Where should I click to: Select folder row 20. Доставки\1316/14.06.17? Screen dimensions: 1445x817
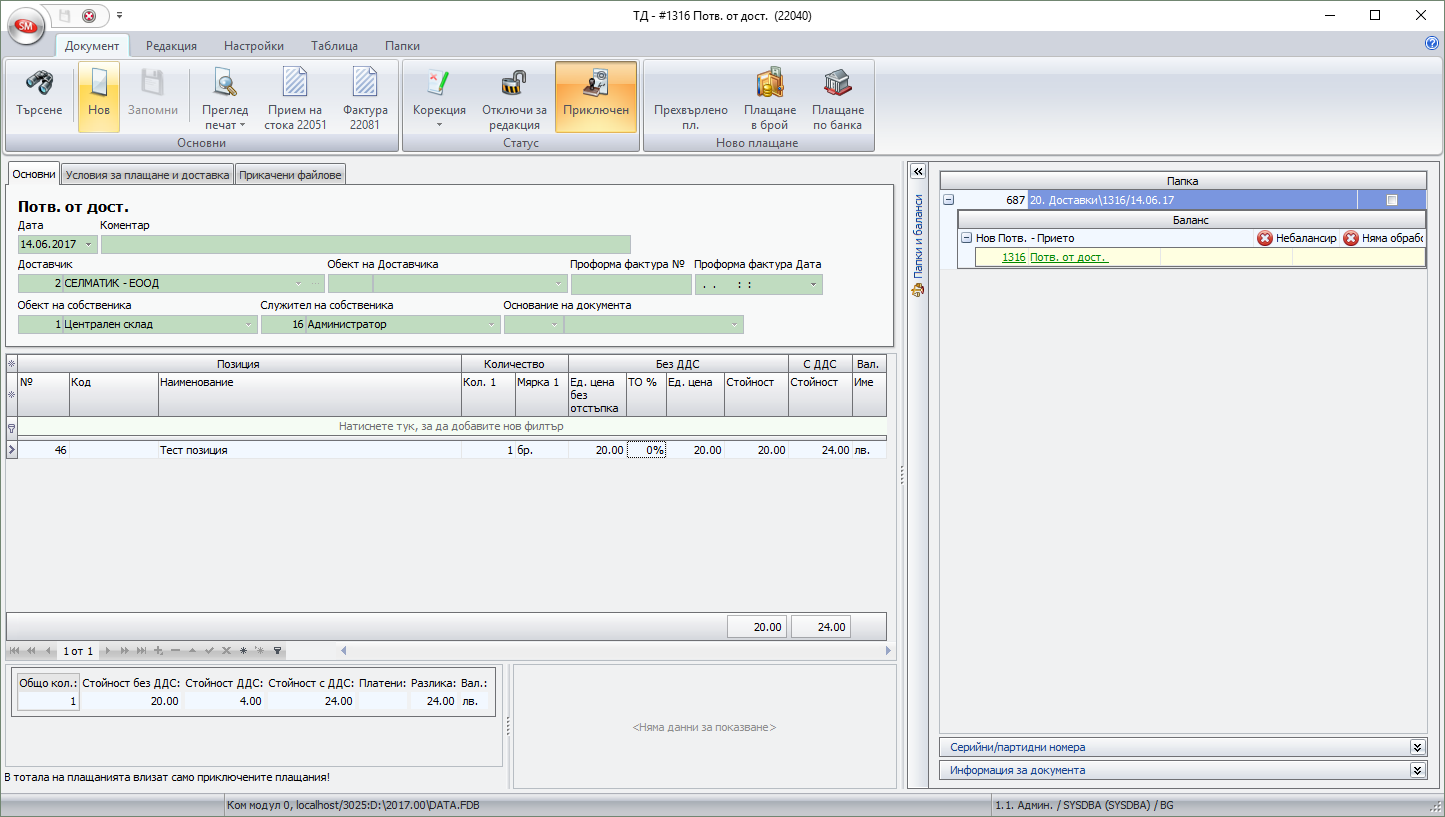1192,200
